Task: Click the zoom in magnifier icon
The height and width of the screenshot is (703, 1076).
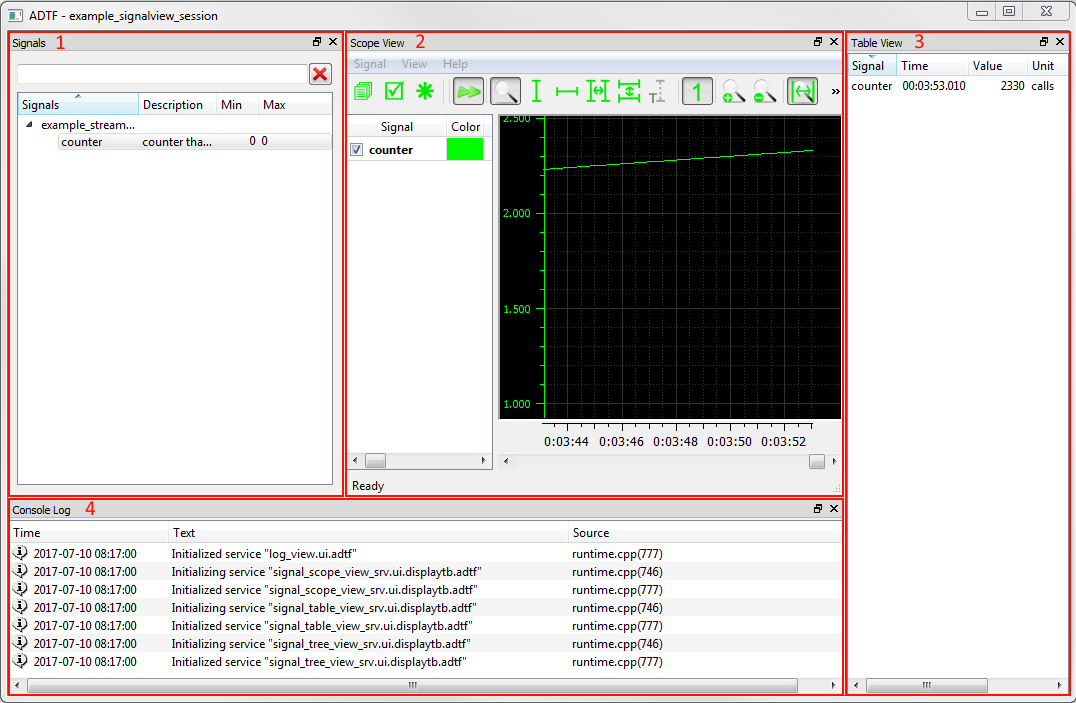Action: [x=734, y=91]
